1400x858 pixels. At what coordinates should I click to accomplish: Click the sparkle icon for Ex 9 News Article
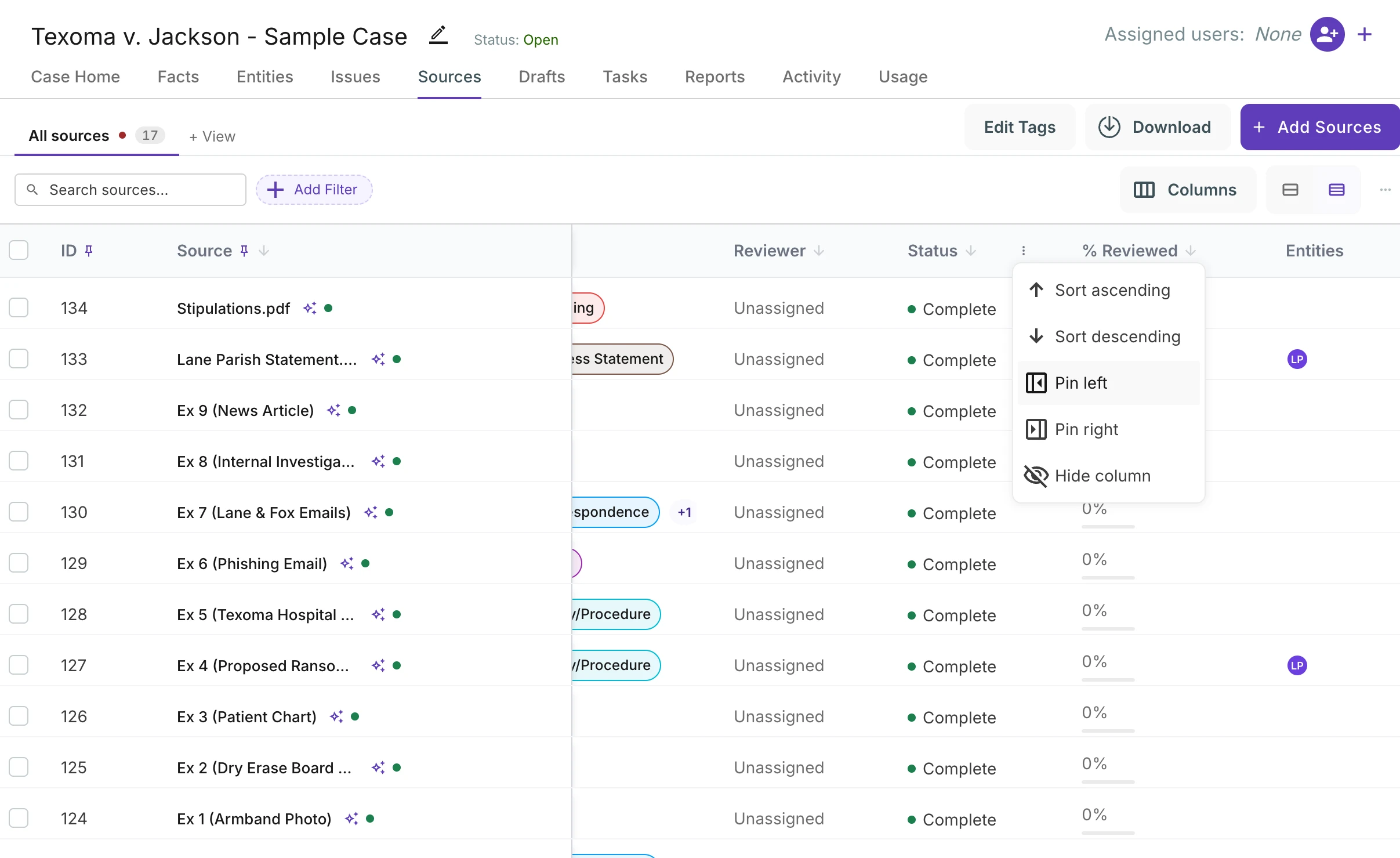[333, 410]
